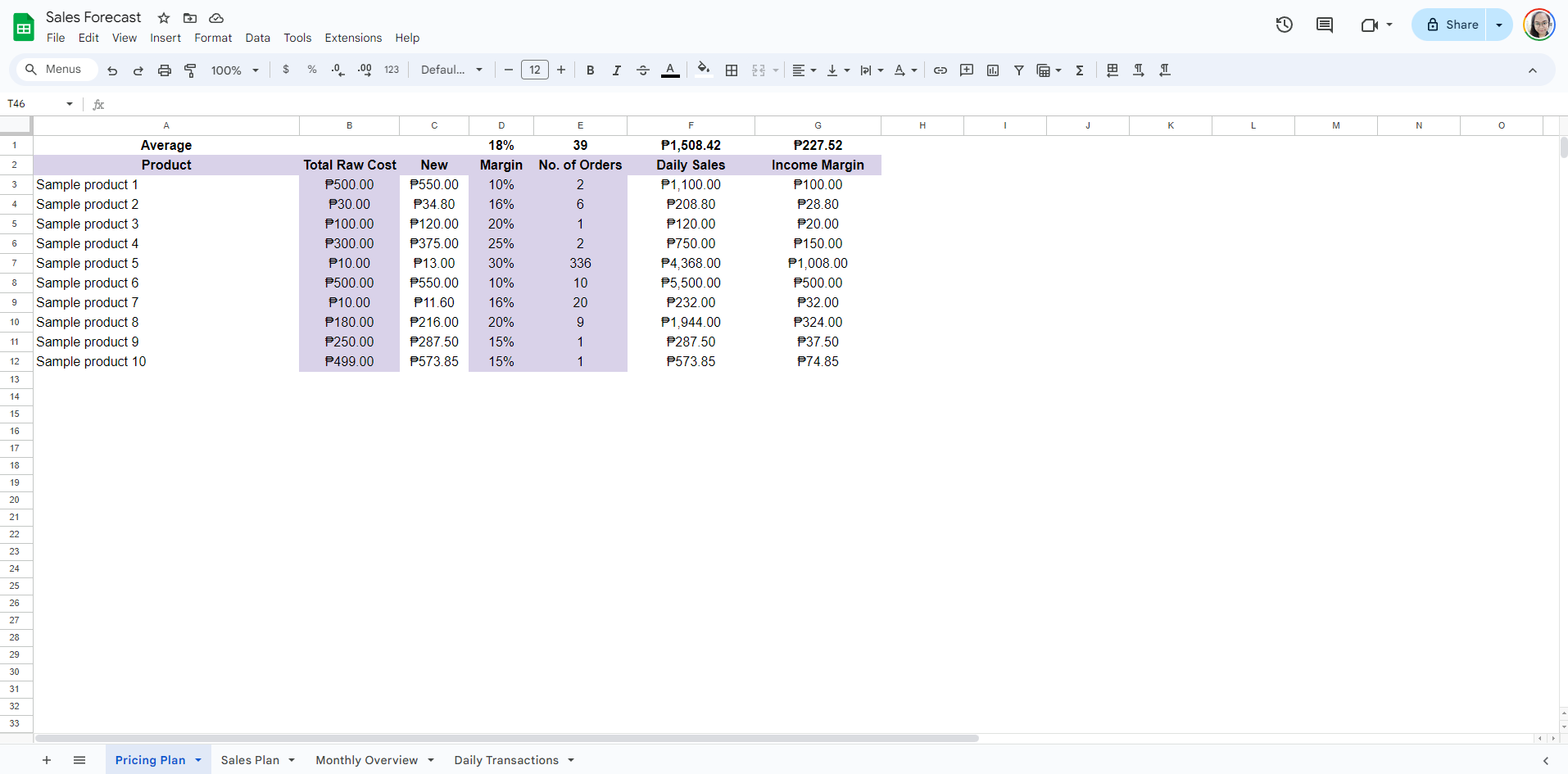The image size is (1568, 774).
Task: Star the Sales Forecast document
Action: tap(164, 18)
